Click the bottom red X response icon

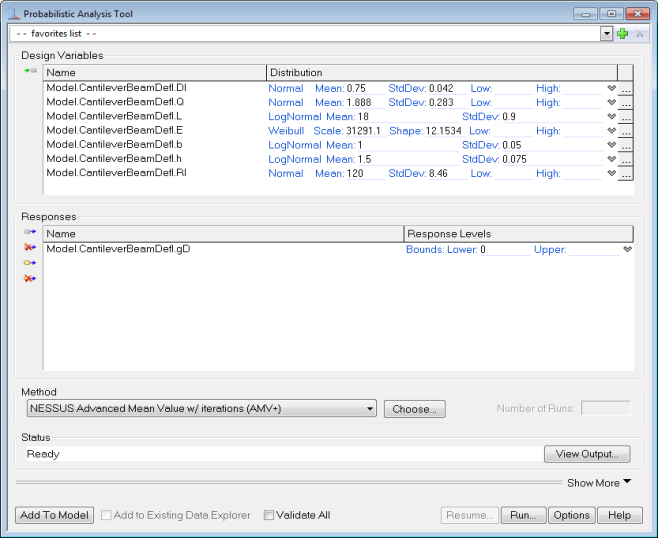pyautogui.click(x=30, y=278)
